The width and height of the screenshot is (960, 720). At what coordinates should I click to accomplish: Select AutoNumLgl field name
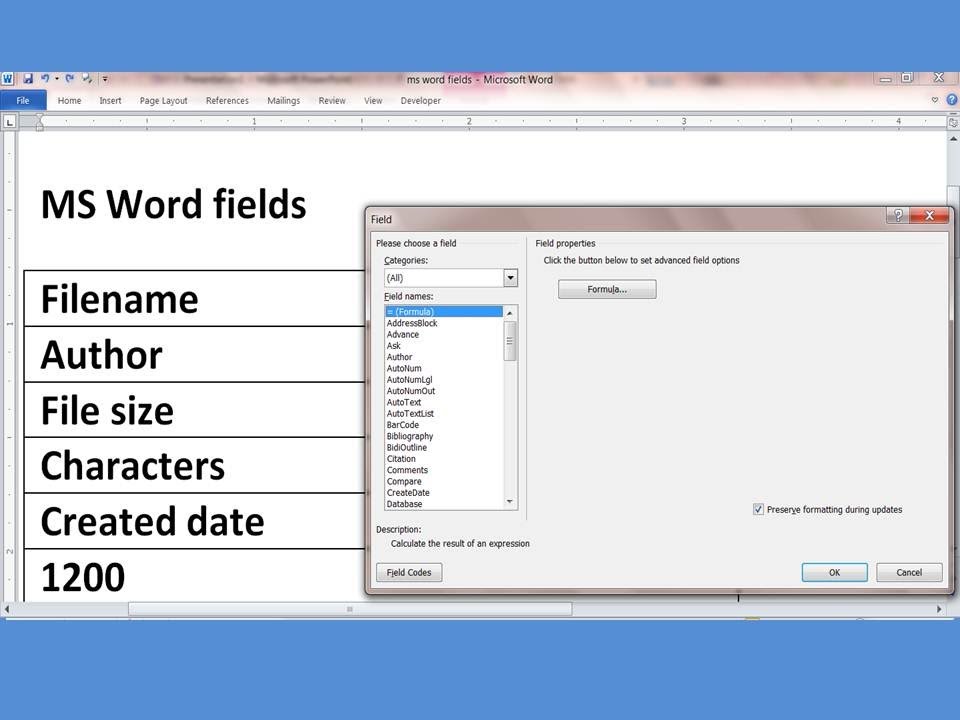pos(444,380)
